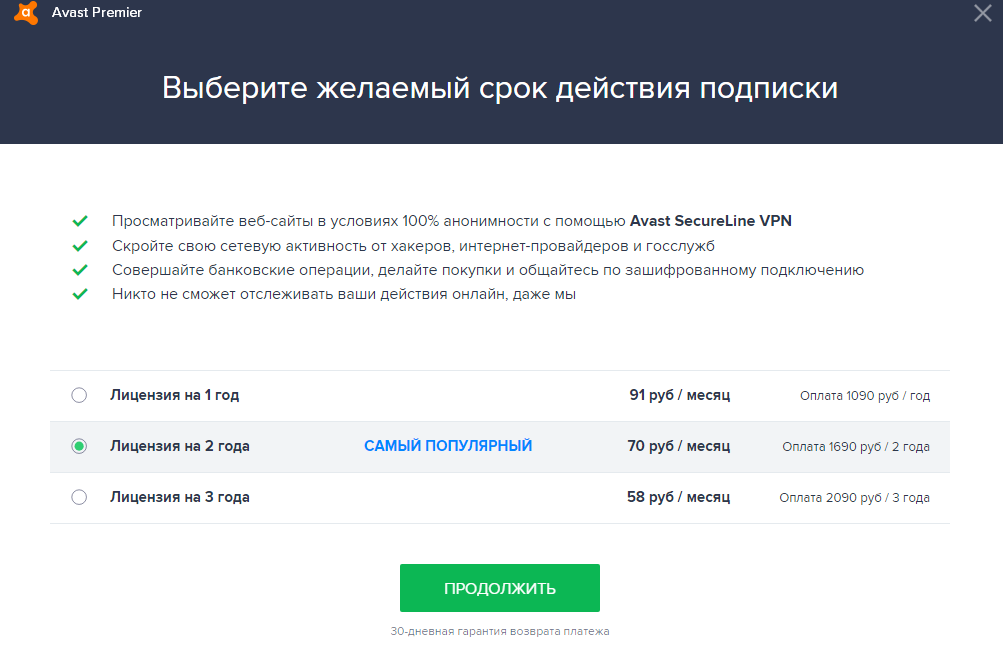Click the 91 руб / месяц price
This screenshot has width=1003, height=657.
(x=679, y=395)
